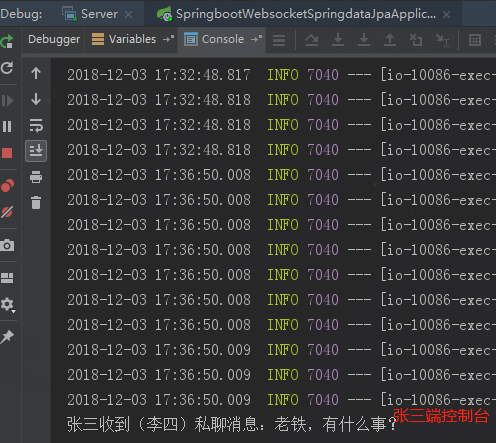Jump up the stack trace arrow
The image size is (496, 443).
(x=36, y=73)
